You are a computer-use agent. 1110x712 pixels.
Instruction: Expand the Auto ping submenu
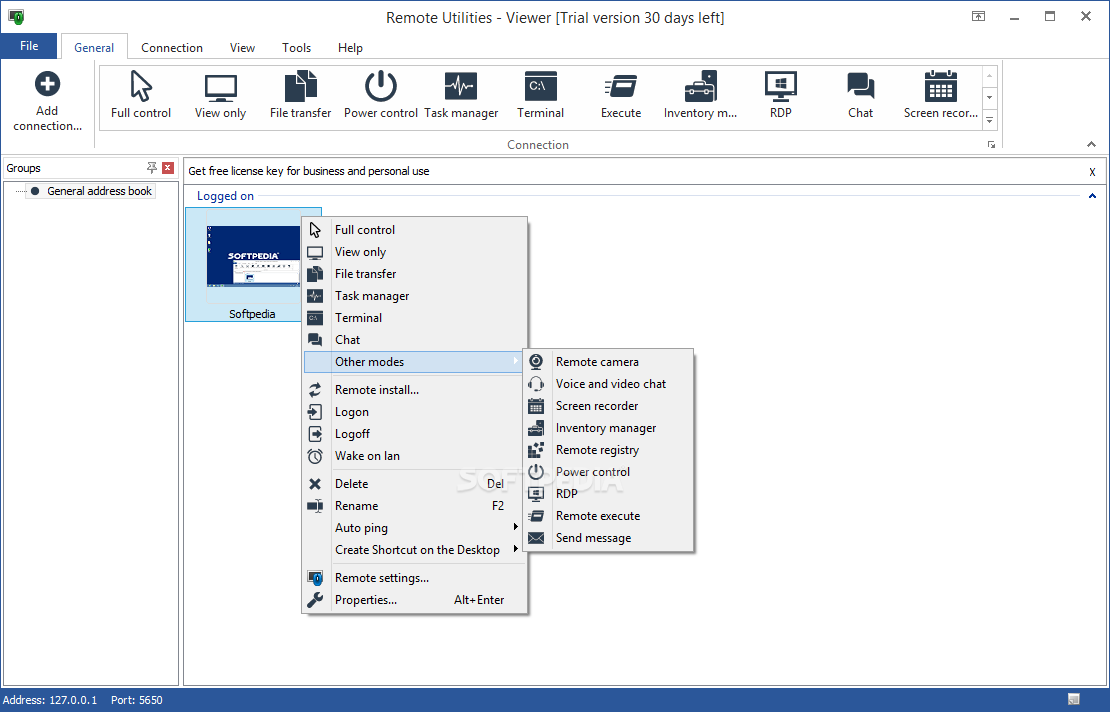point(415,528)
